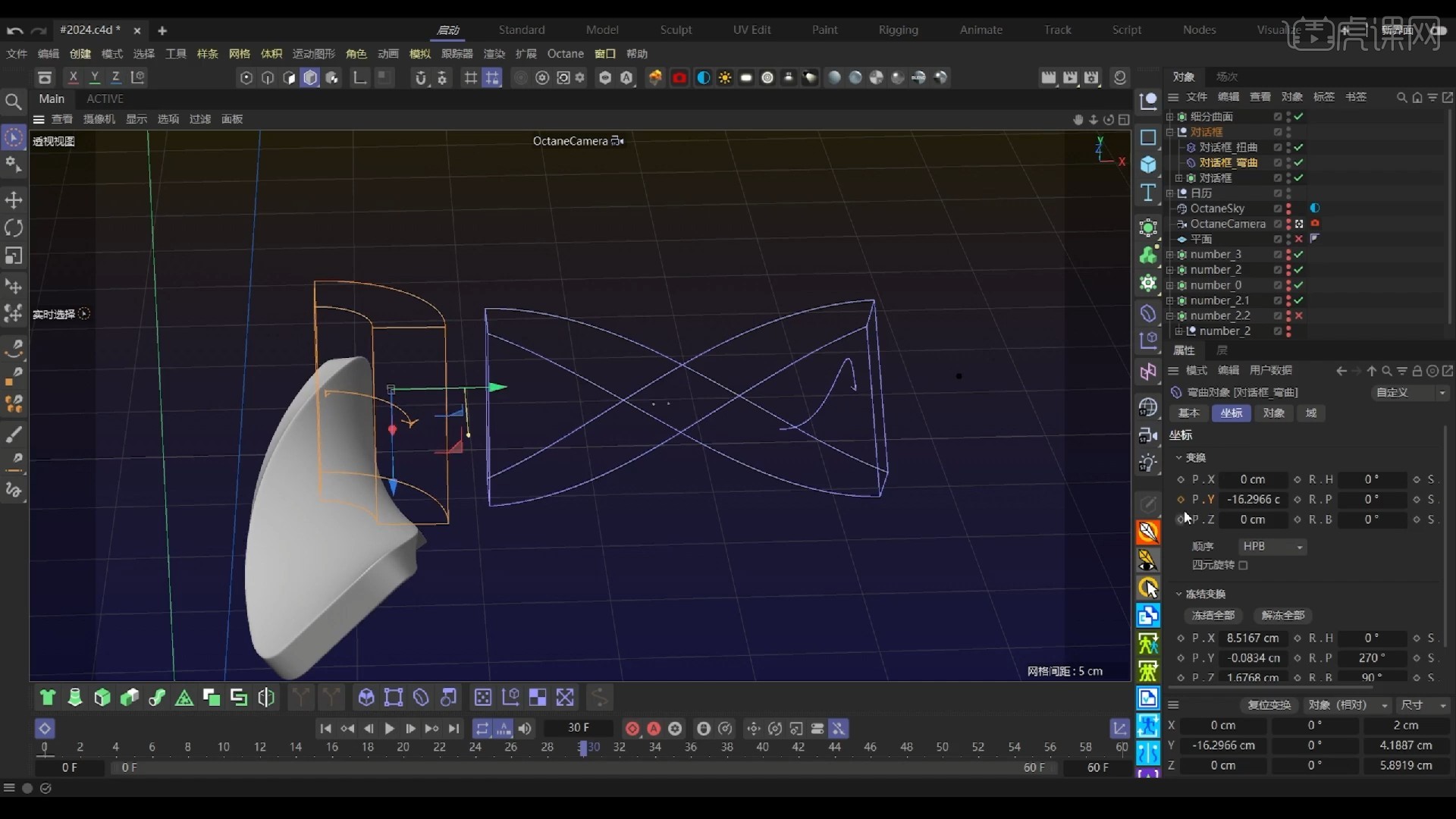This screenshot has width=1456, height=819.
Task: Click the back arrow in Attribute Manager
Action: [1341, 371]
